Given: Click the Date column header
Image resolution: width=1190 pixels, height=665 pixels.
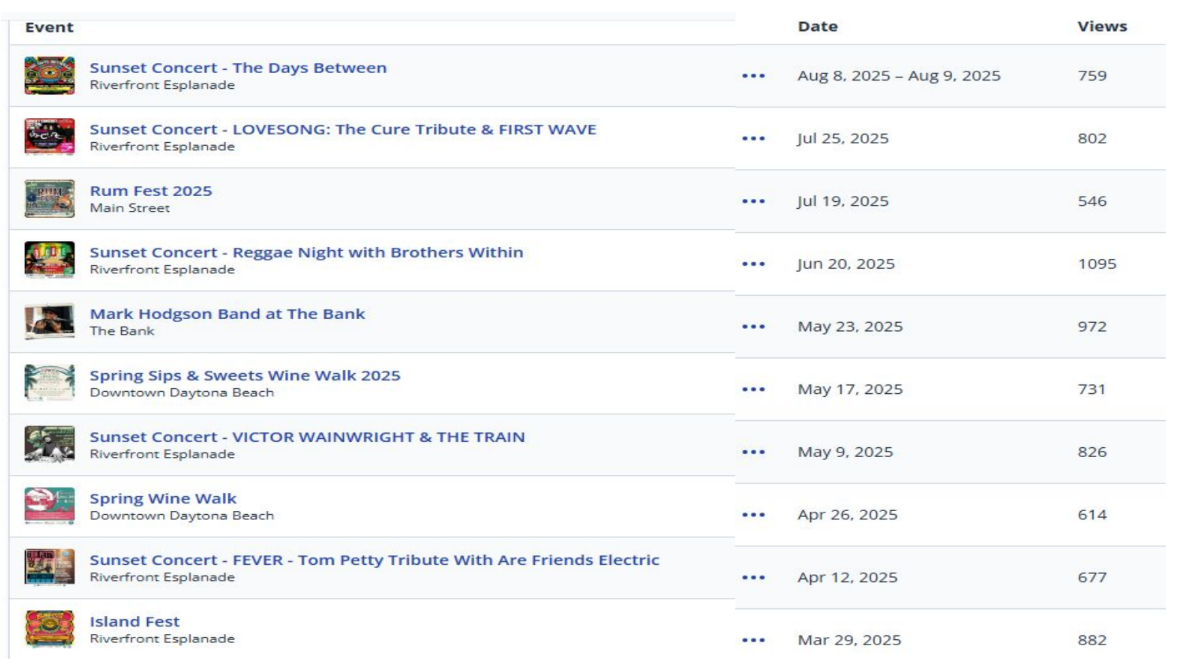Looking at the screenshot, I should pyautogui.click(x=818, y=27).
